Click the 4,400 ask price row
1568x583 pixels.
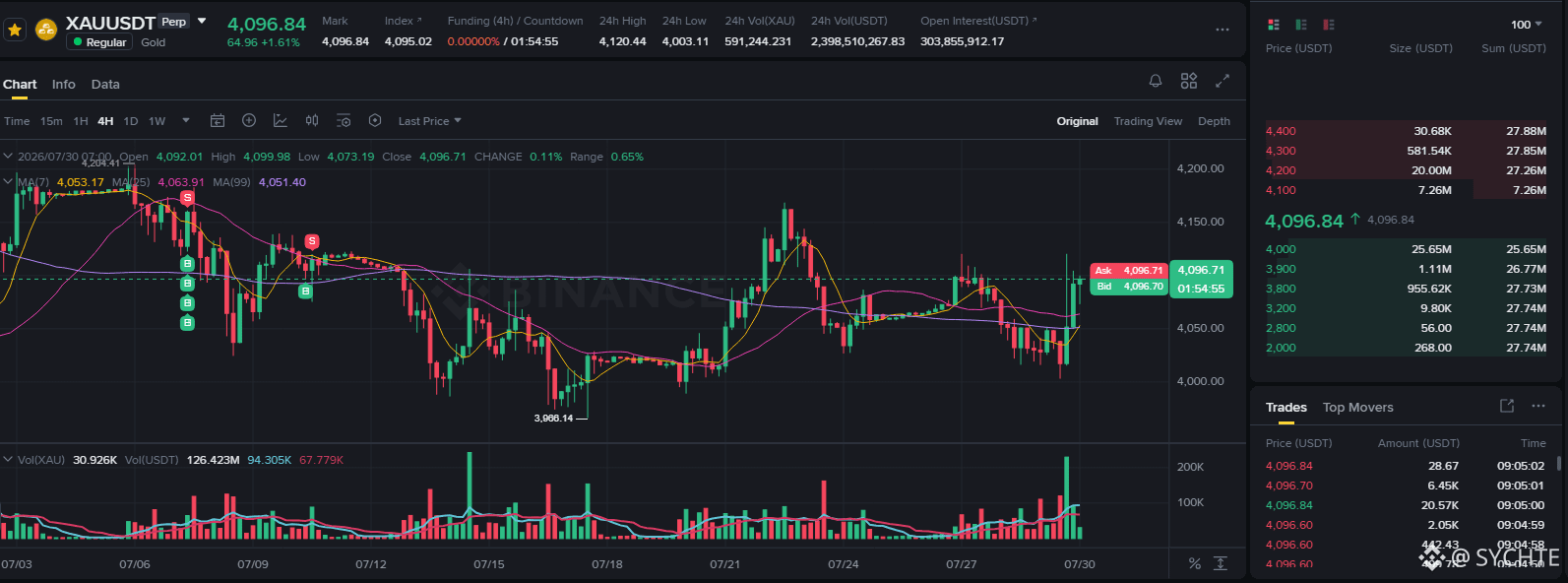point(1406,131)
